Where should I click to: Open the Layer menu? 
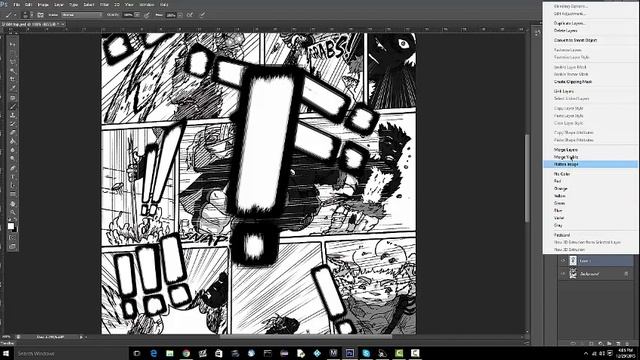(x=59, y=4)
